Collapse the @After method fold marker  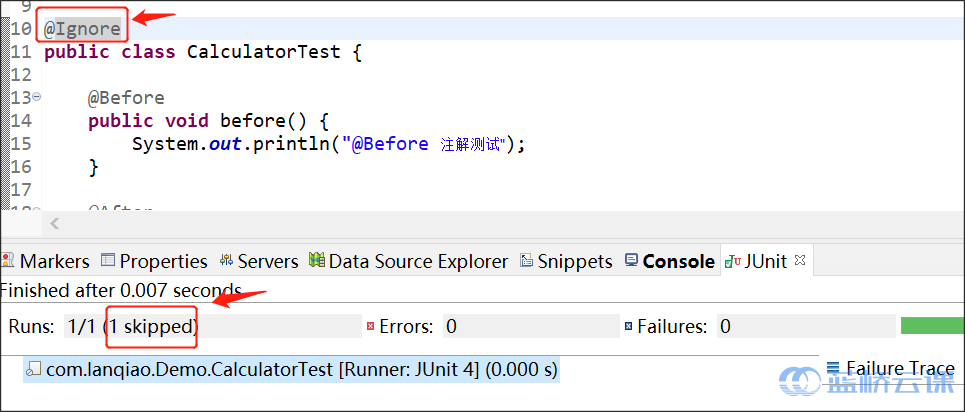pyautogui.click(x=36, y=211)
